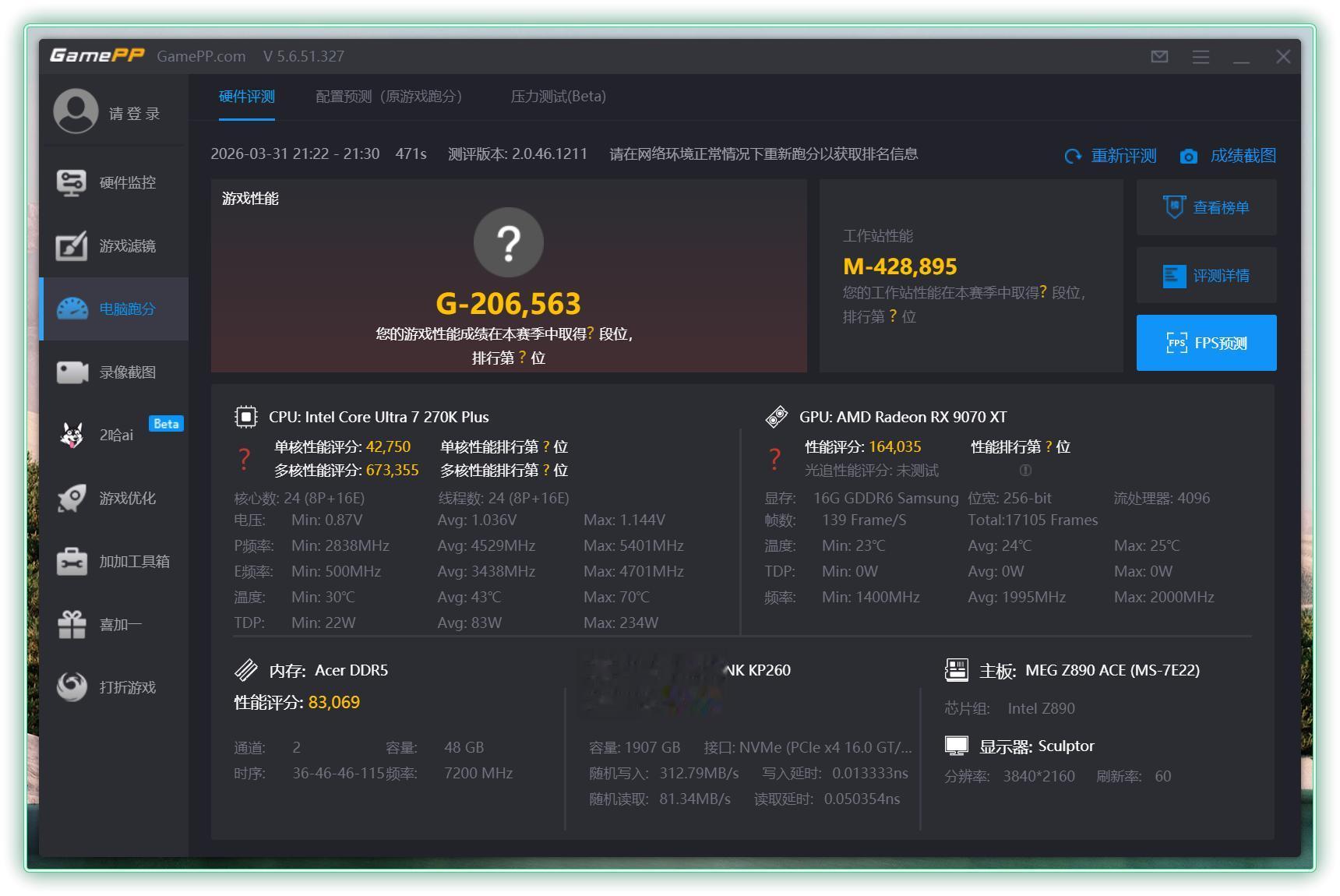
Task: Click the 硬件监控 sidebar icon
Action: click(x=72, y=183)
